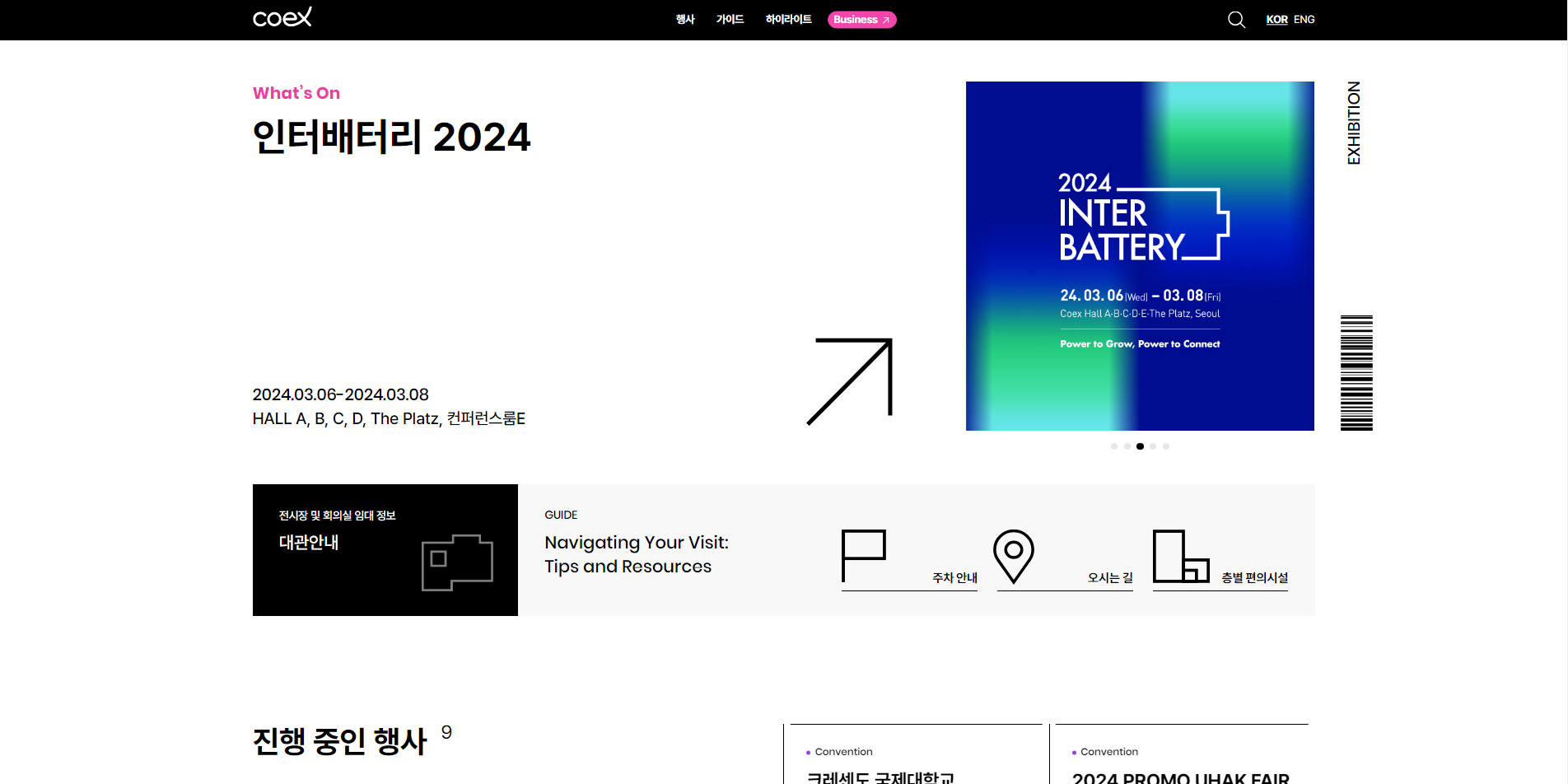1568x784 pixels.
Task: Open the search magnifier icon
Action: 1236,20
